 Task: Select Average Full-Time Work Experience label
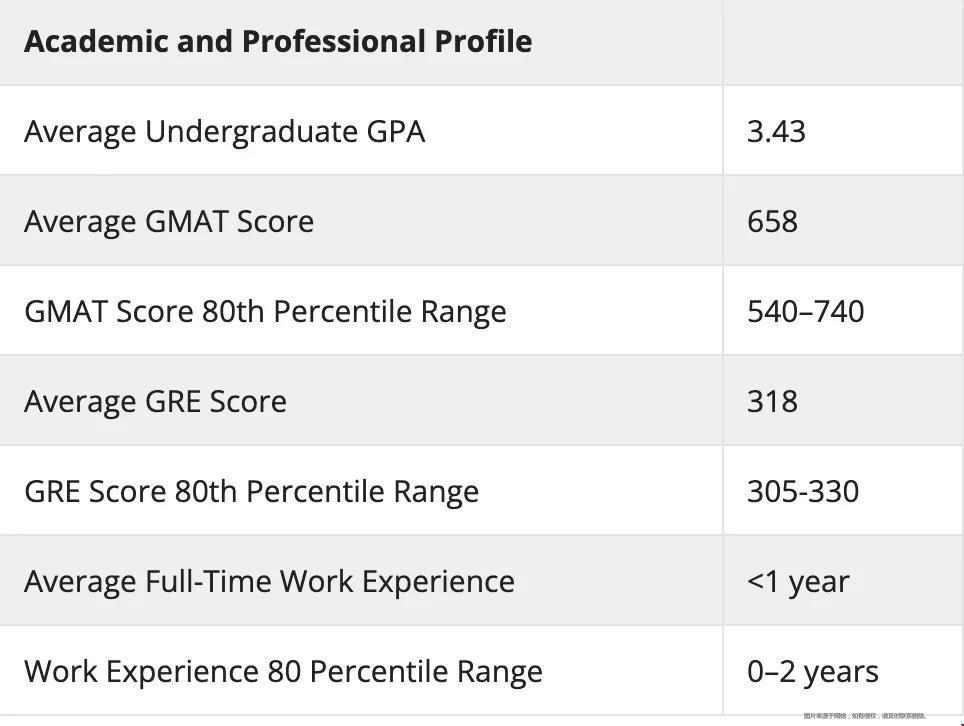269,582
